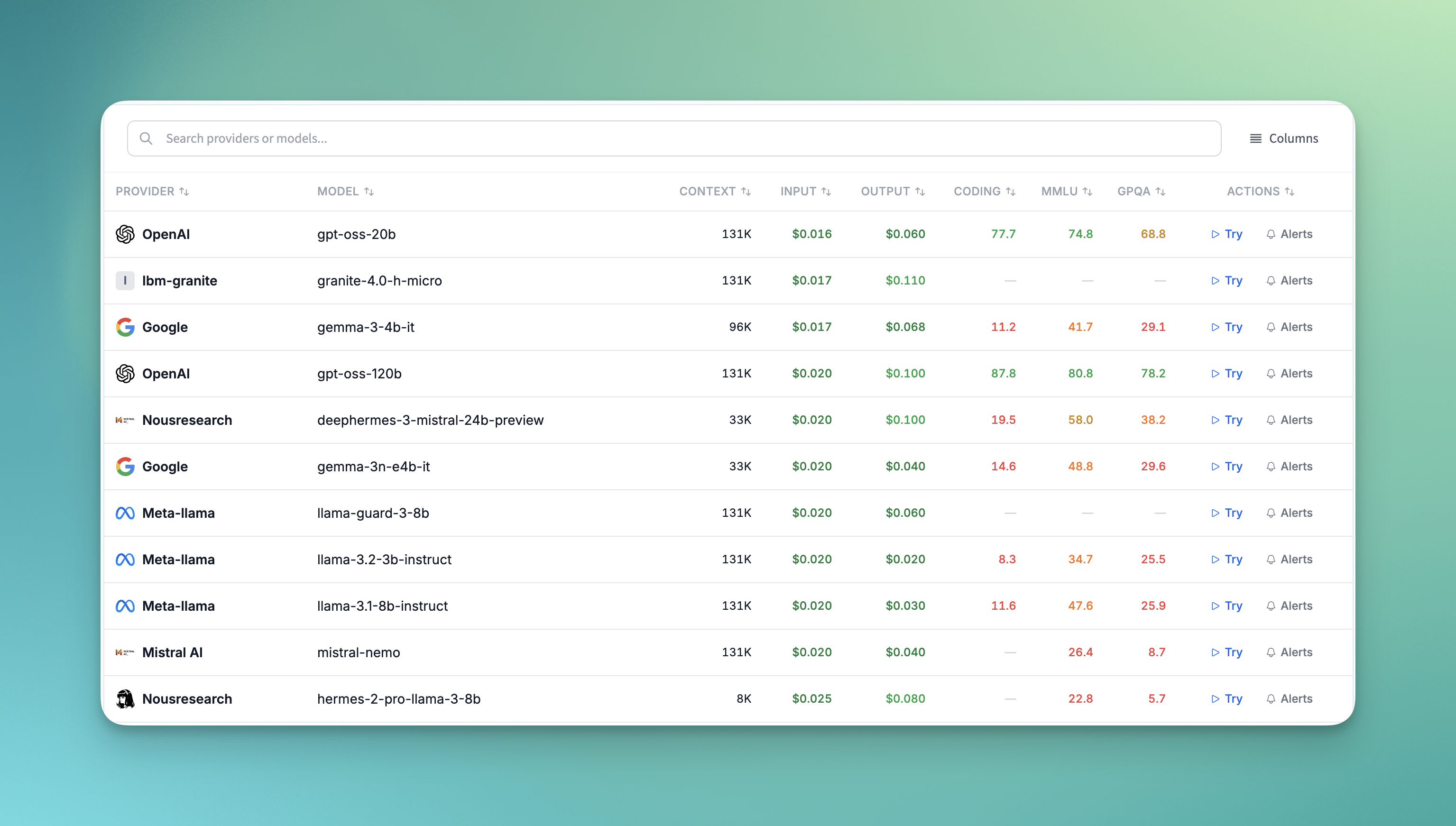Click the bell icon in the gpt-oss-120b row
1456x826 pixels.
click(x=1272, y=373)
